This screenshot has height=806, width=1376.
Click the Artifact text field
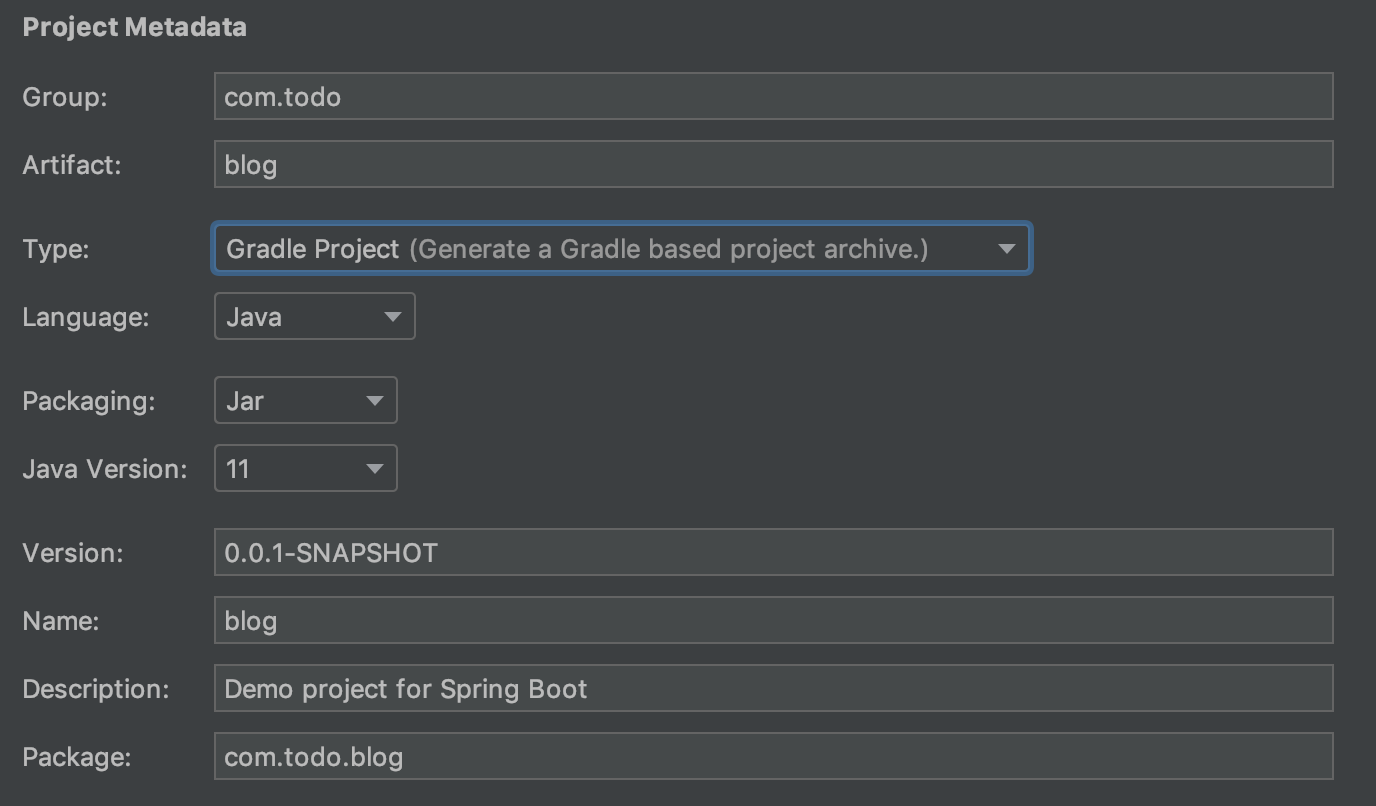tap(772, 165)
